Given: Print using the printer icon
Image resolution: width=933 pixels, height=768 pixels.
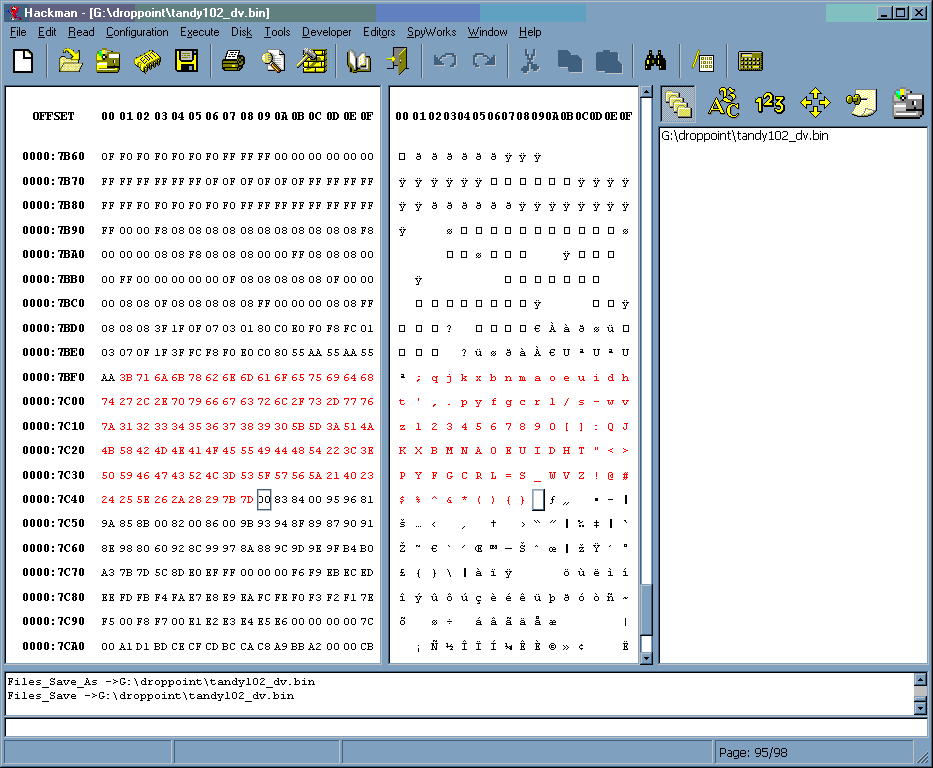Looking at the screenshot, I should point(233,61).
